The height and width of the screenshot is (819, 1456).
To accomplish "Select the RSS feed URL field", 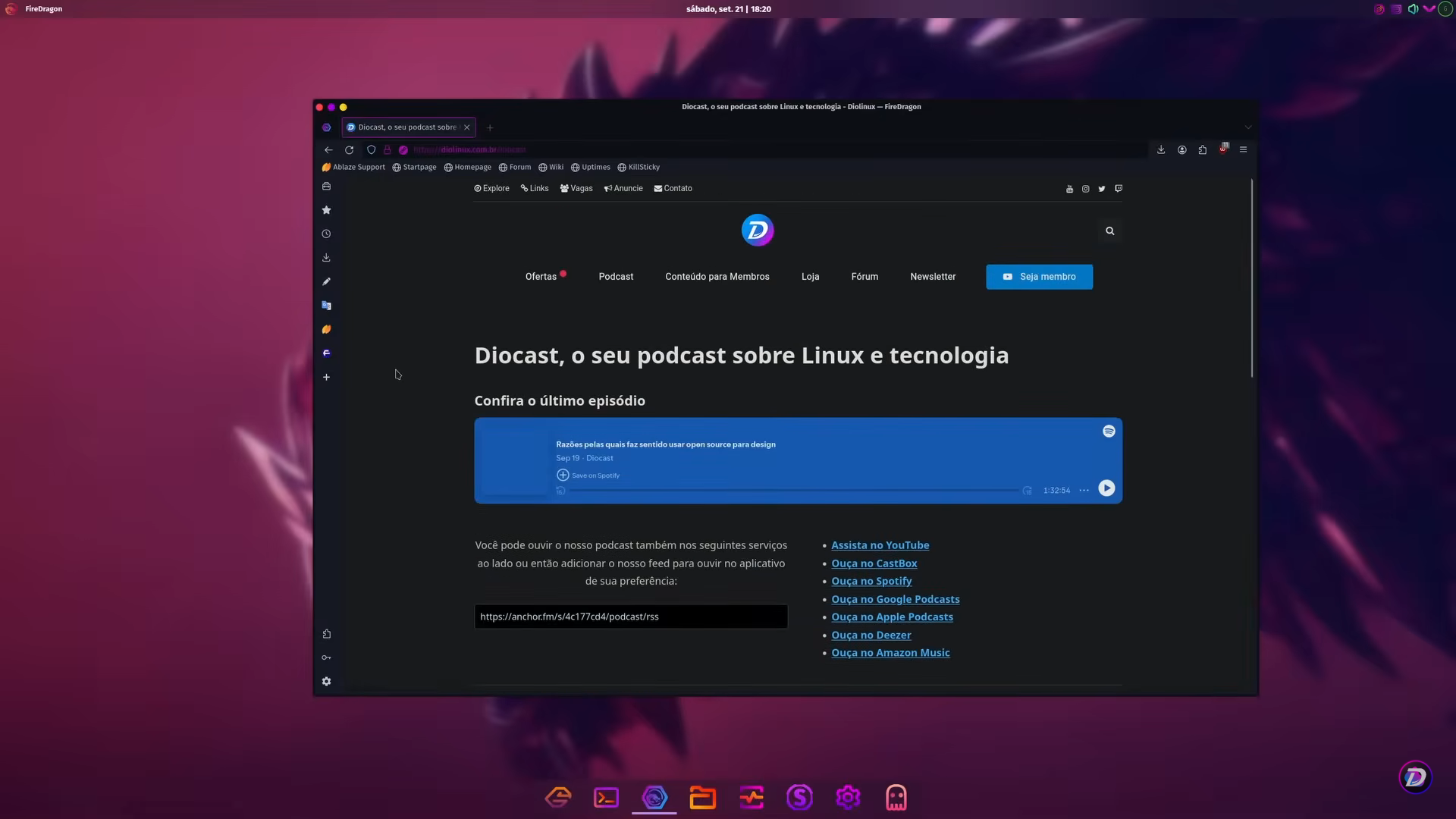I will (x=630, y=617).
